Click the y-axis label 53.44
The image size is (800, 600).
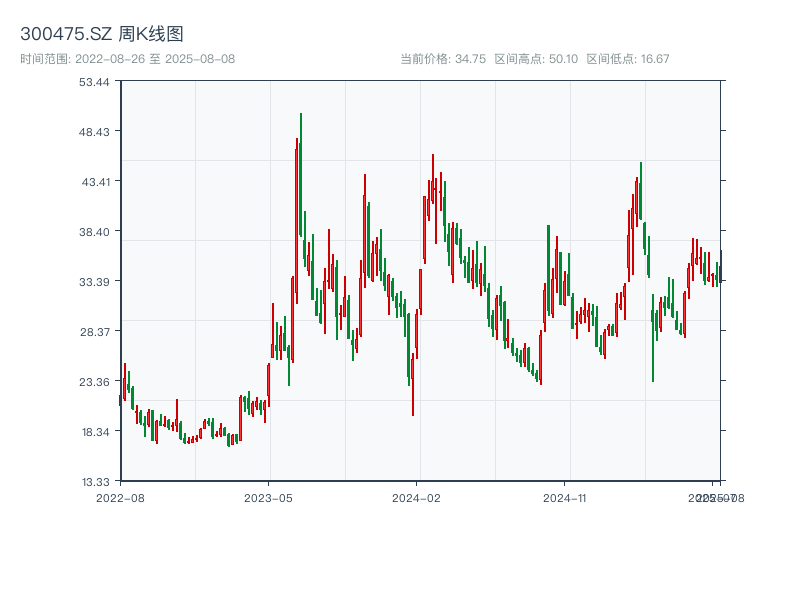click(x=94, y=82)
